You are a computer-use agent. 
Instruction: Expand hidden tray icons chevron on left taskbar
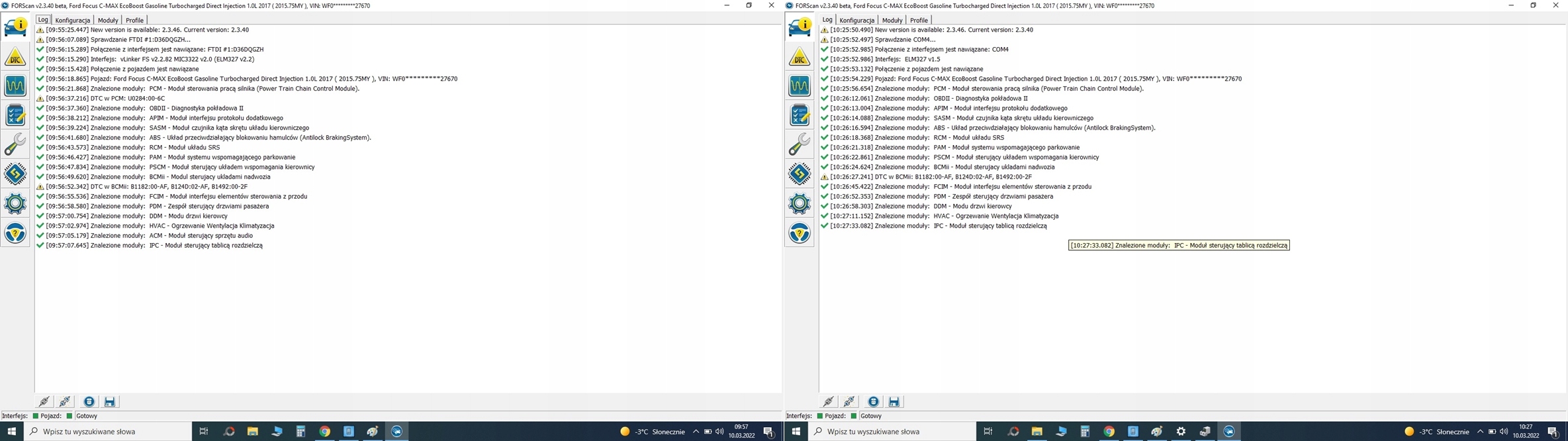point(696,431)
